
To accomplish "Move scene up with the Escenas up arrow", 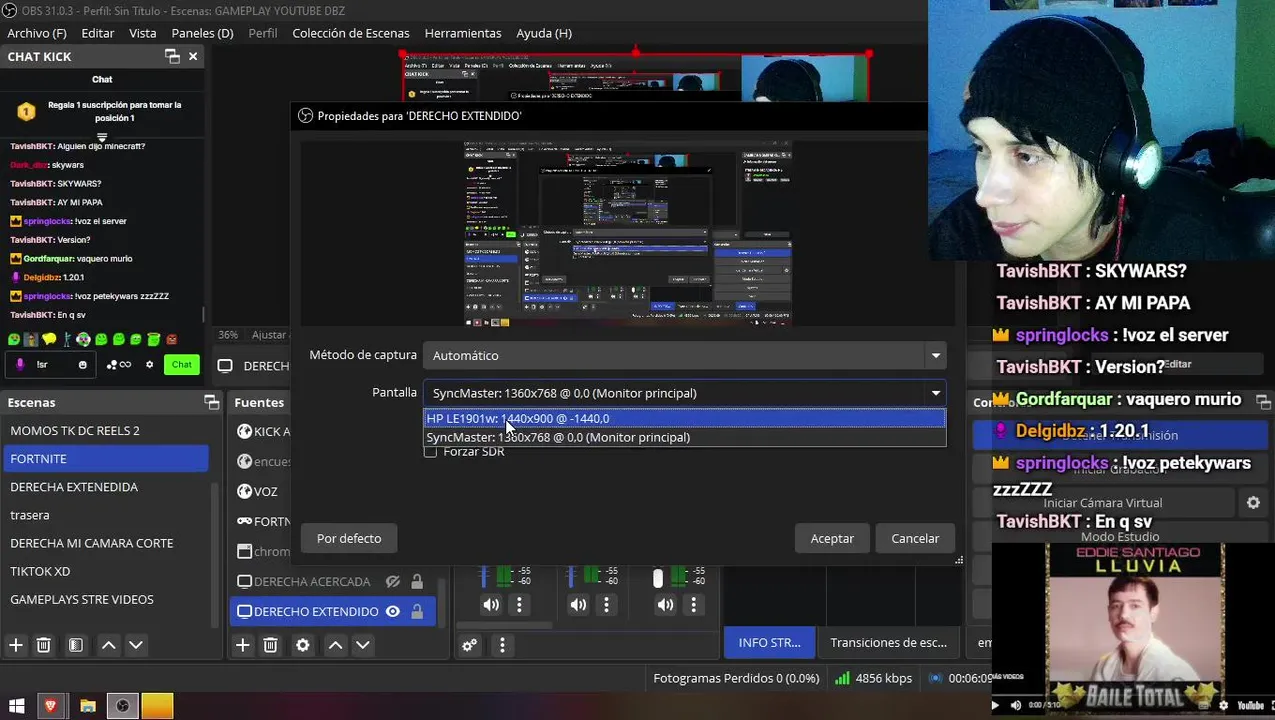I will 109,645.
